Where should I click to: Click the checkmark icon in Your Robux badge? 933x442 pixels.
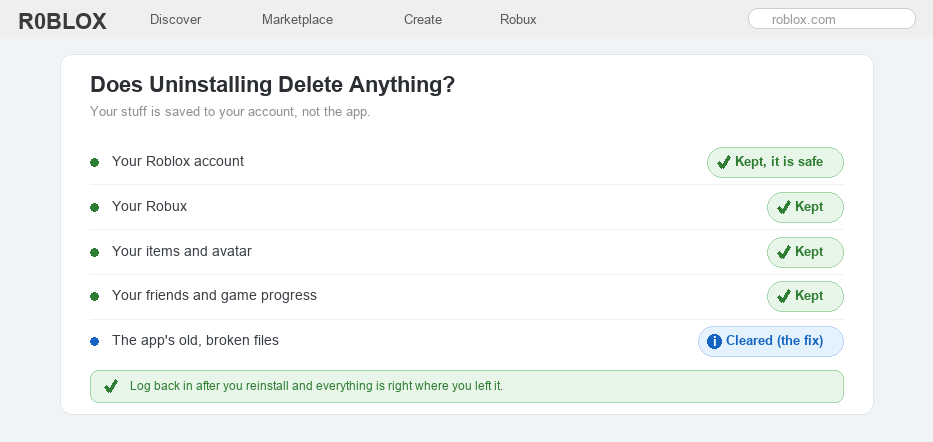coord(784,207)
